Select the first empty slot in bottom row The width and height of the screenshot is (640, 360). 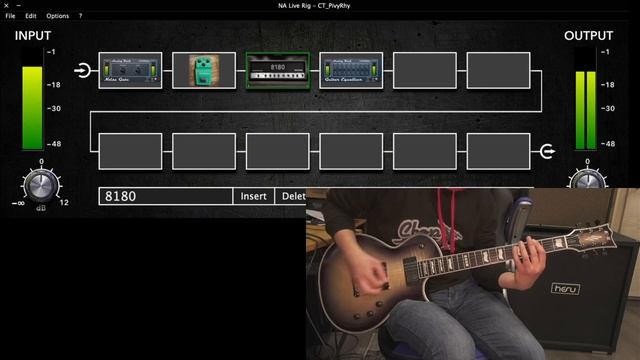[x=130, y=151]
